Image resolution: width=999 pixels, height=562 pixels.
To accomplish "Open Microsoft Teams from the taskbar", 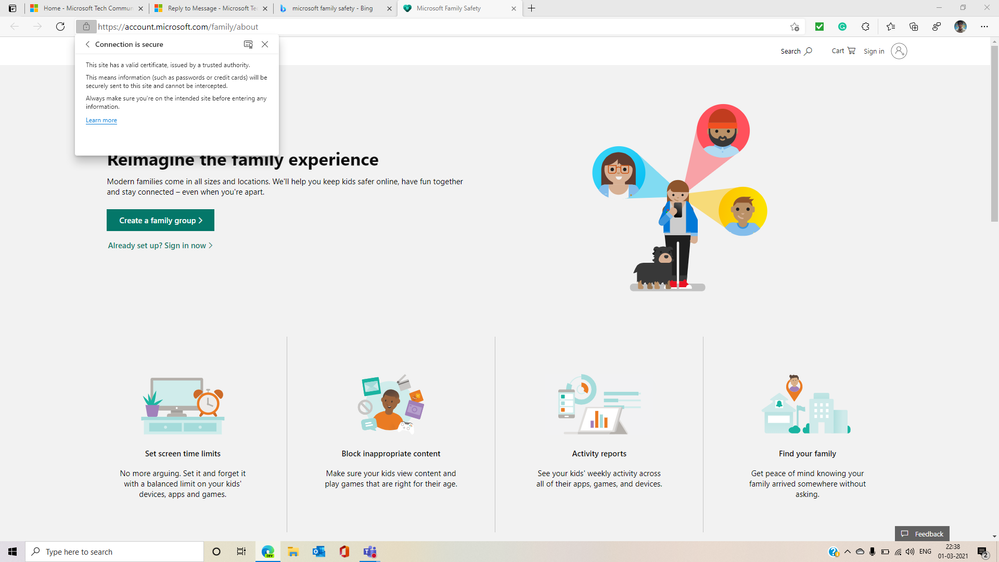I will click(x=370, y=552).
